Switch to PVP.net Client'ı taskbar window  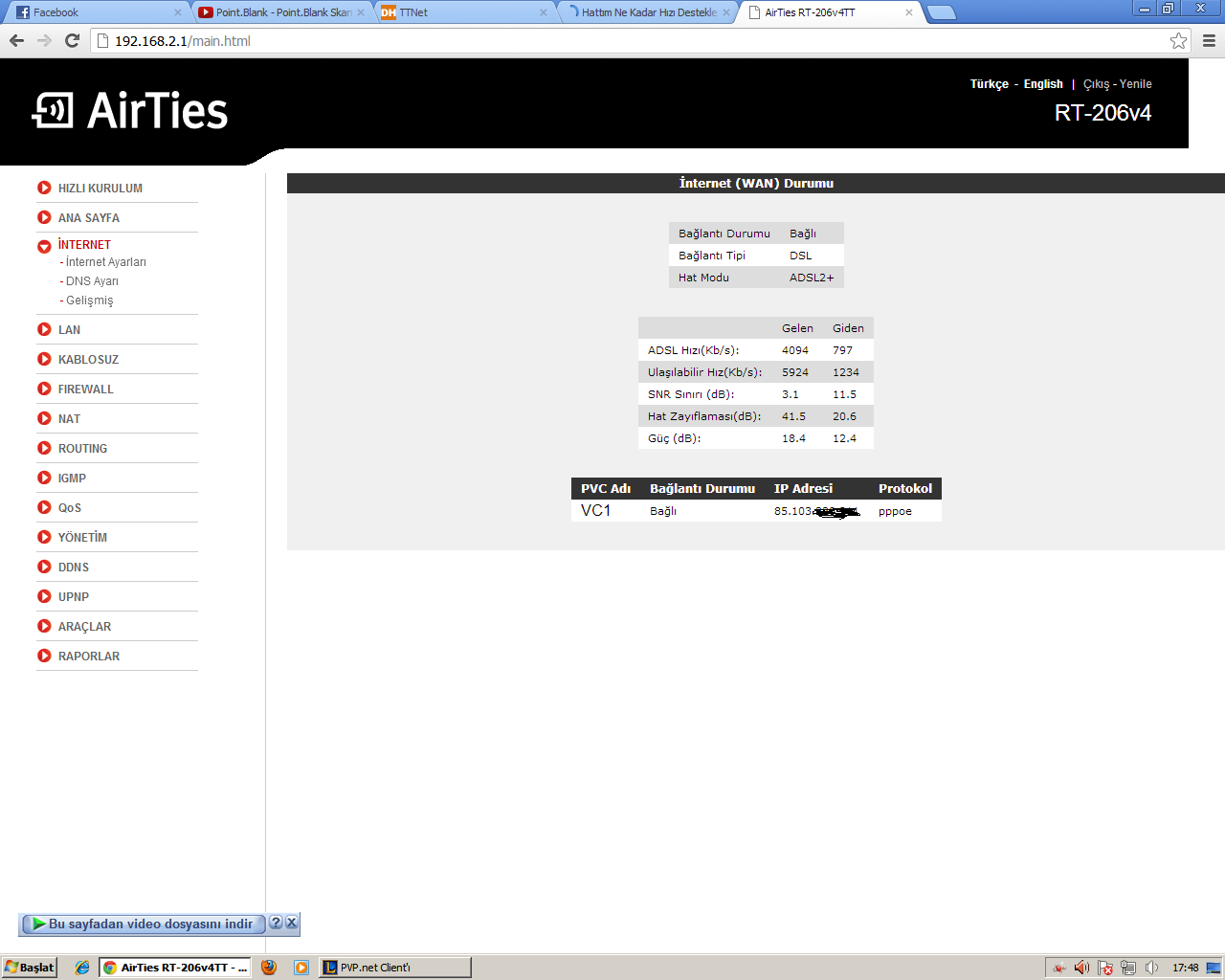395,968
